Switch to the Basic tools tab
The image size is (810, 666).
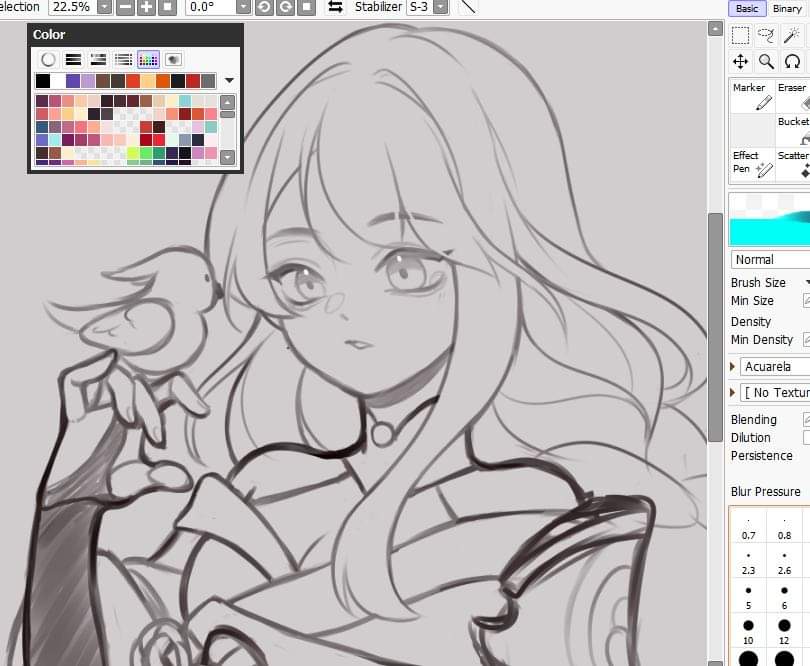click(747, 8)
